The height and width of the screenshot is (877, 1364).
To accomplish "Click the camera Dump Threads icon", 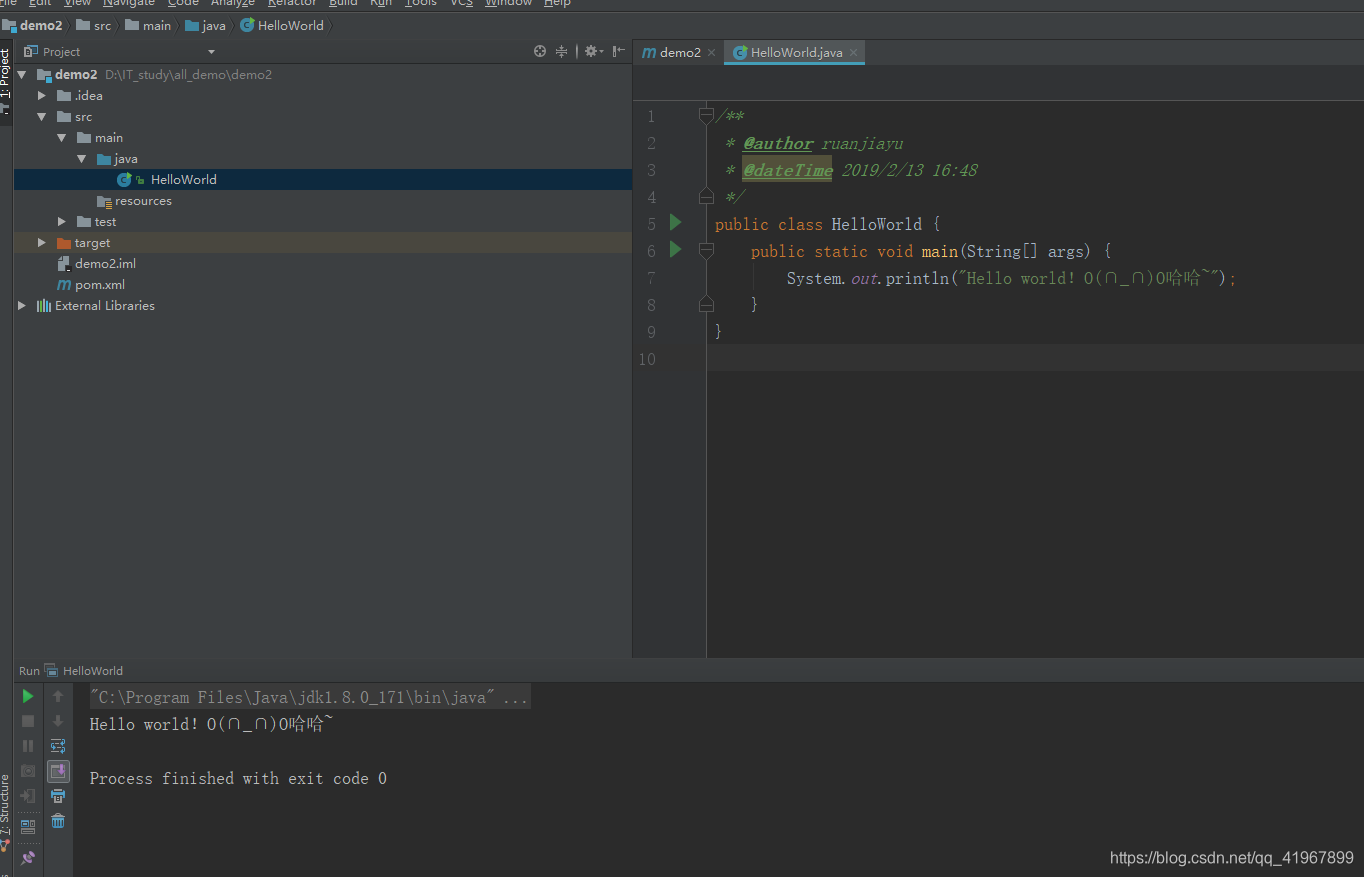I will 28,771.
